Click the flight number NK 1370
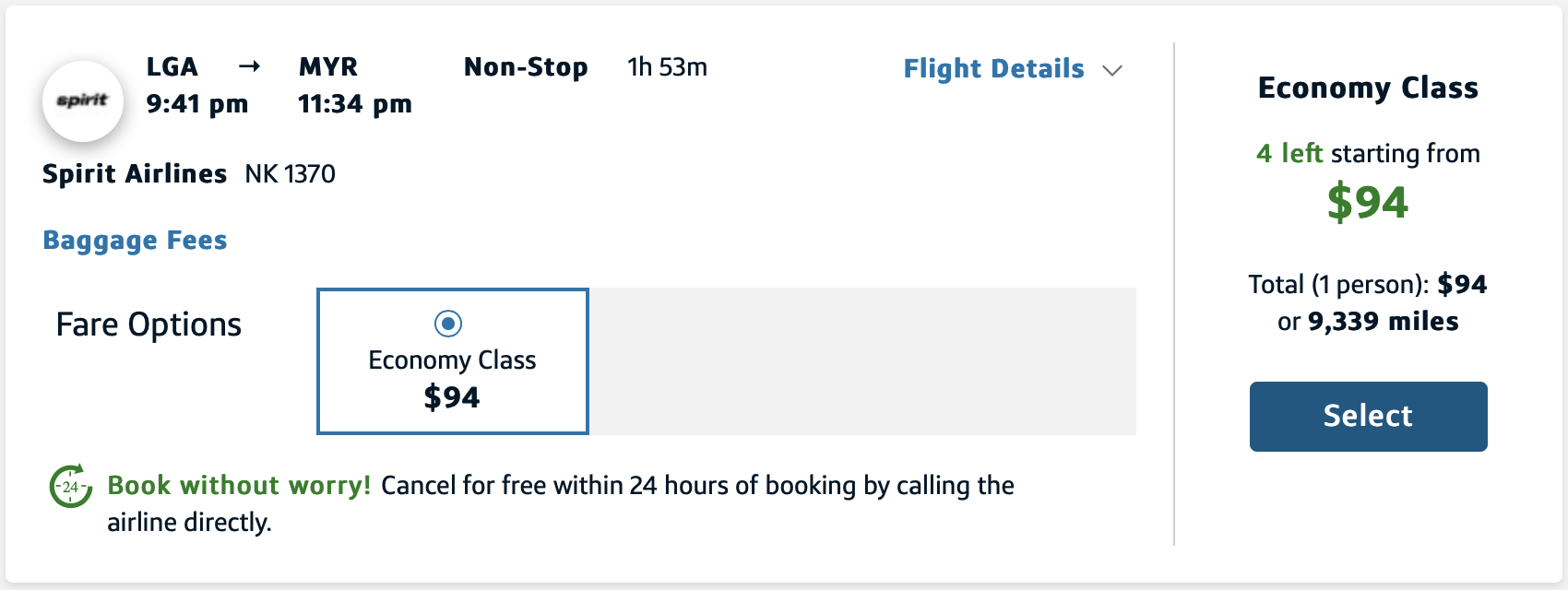 [x=291, y=173]
